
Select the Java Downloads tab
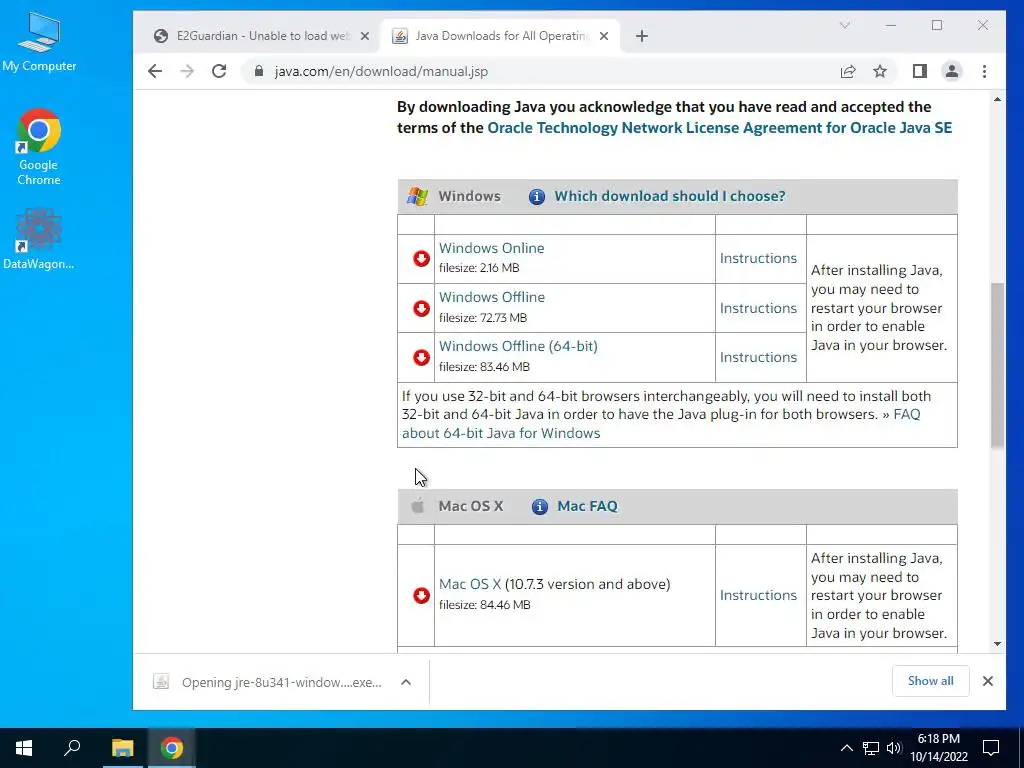coord(500,36)
